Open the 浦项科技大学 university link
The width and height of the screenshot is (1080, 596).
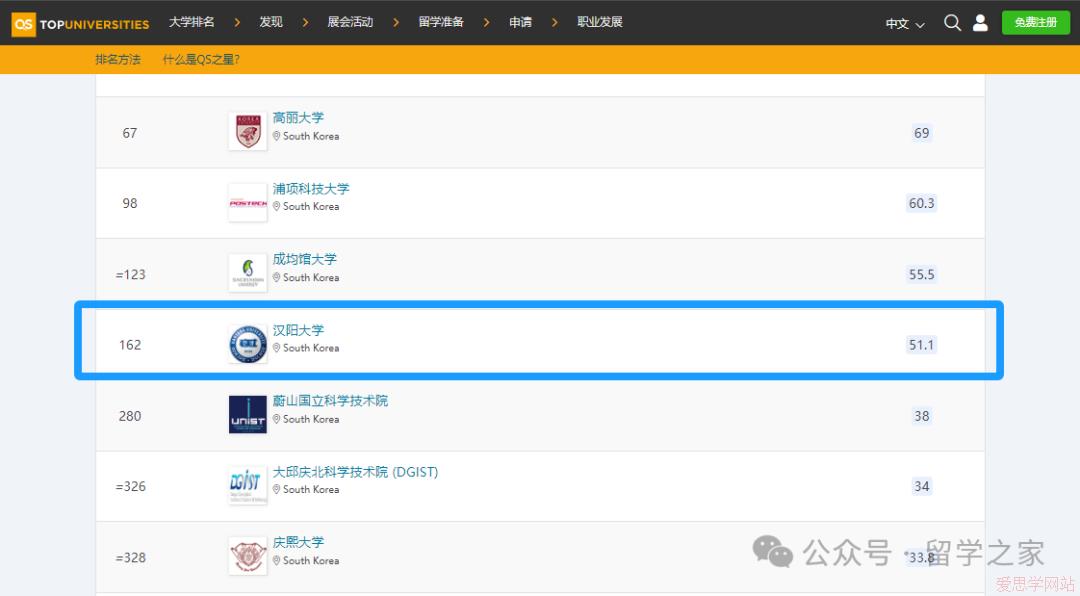[311, 188]
